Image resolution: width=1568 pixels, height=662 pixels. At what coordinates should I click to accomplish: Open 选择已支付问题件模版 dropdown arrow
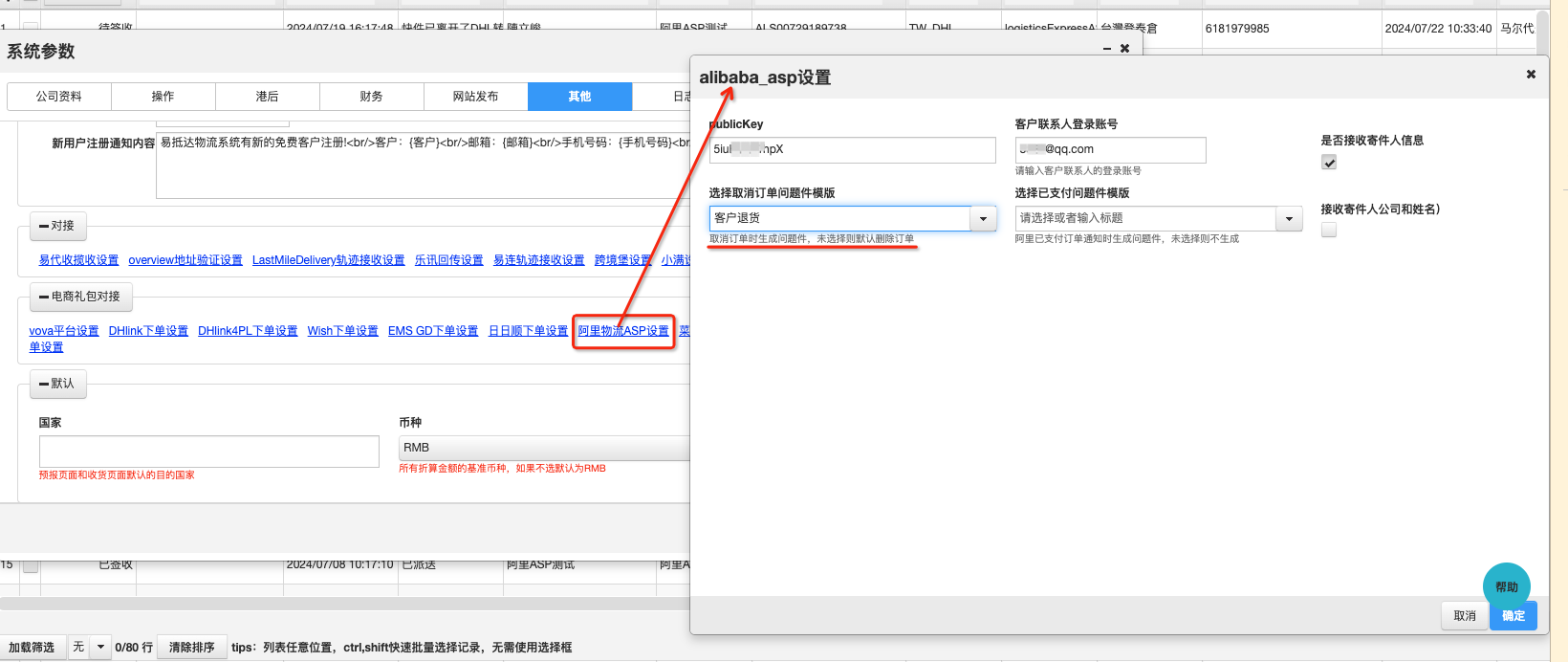(x=1289, y=219)
